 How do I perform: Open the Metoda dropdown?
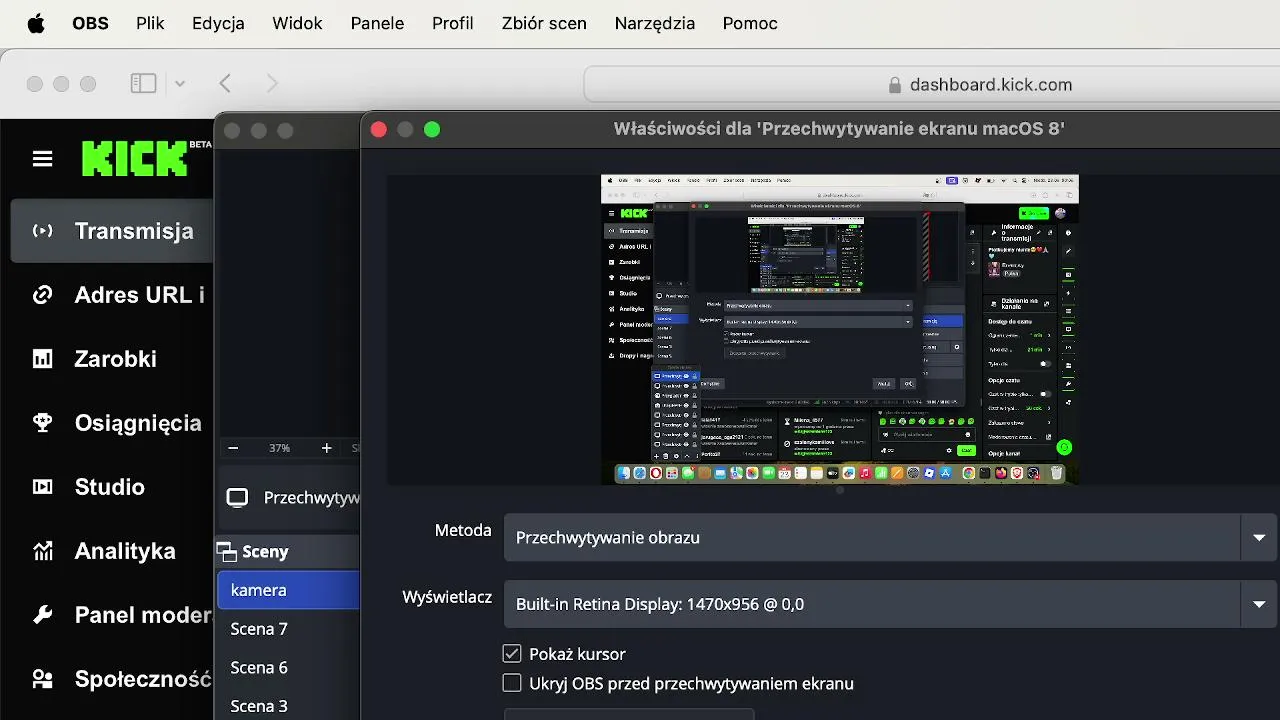pos(890,538)
